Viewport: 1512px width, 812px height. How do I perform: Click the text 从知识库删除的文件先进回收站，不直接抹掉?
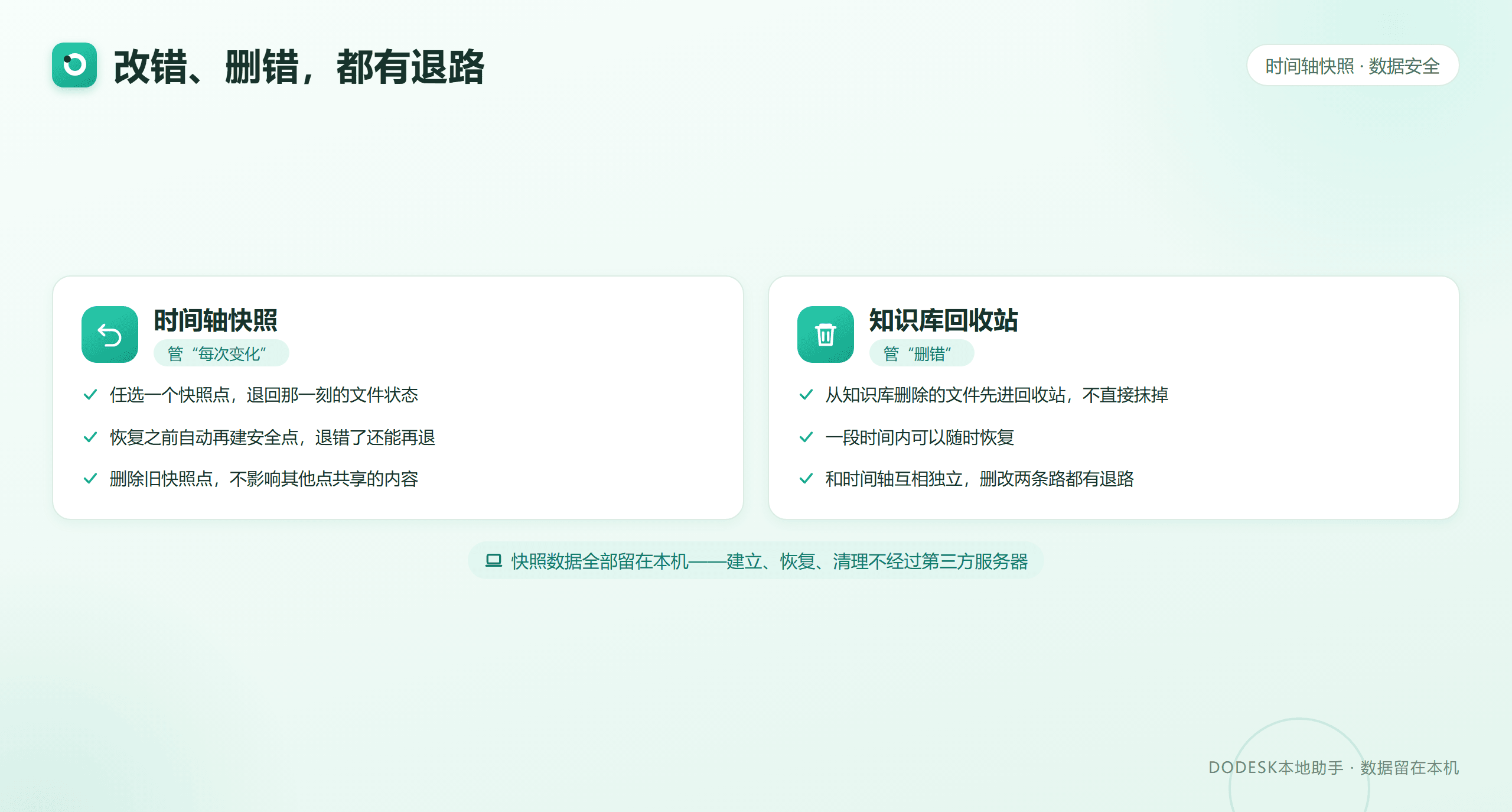[x=997, y=395]
